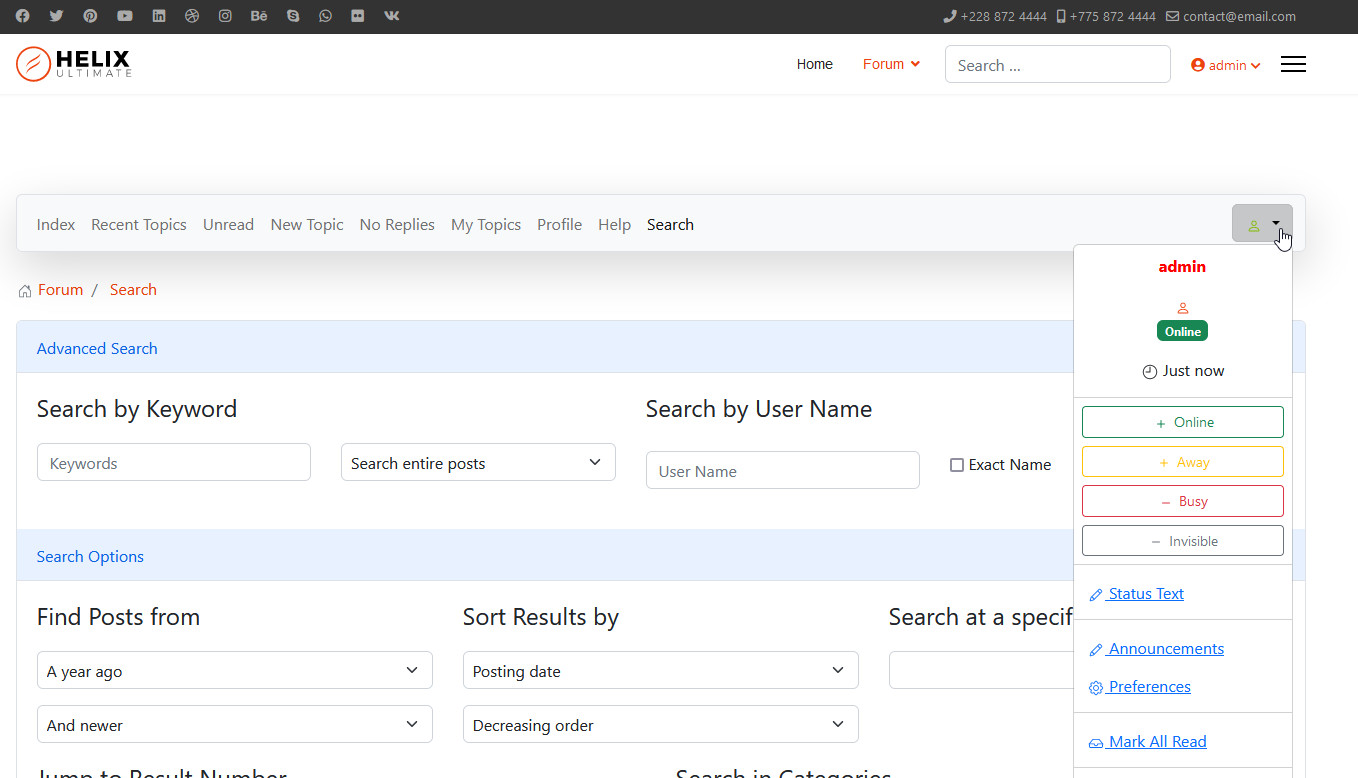Click into the Keywords input field
The height and width of the screenshot is (778, 1358).
pyautogui.click(x=173, y=463)
